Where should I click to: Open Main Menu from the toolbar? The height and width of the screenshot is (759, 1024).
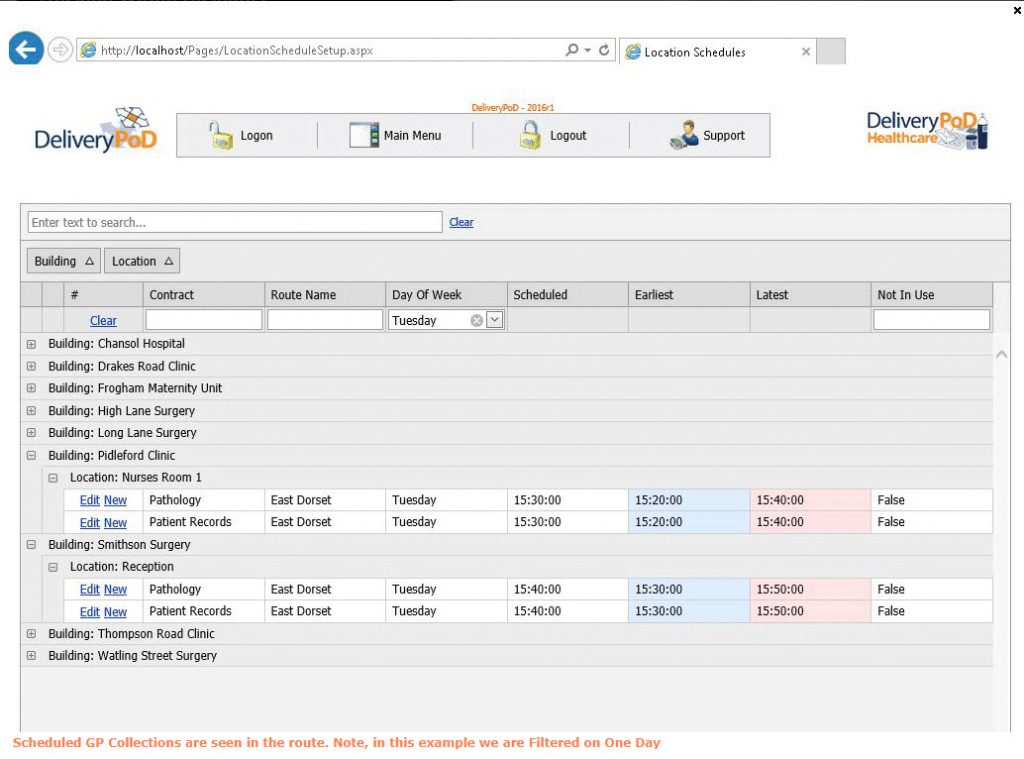click(396, 136)
